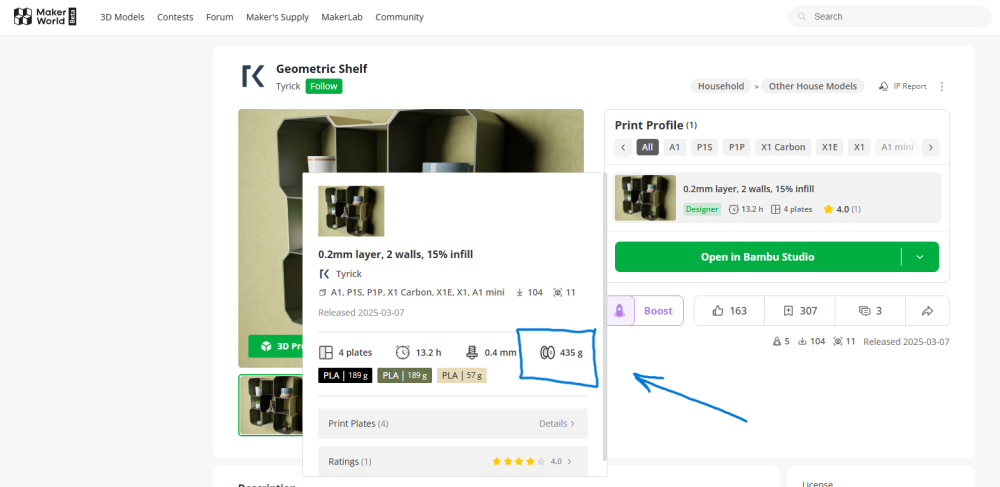Select the P1S printer filter
The image size is (1000, 487).
tap(704, 147)
